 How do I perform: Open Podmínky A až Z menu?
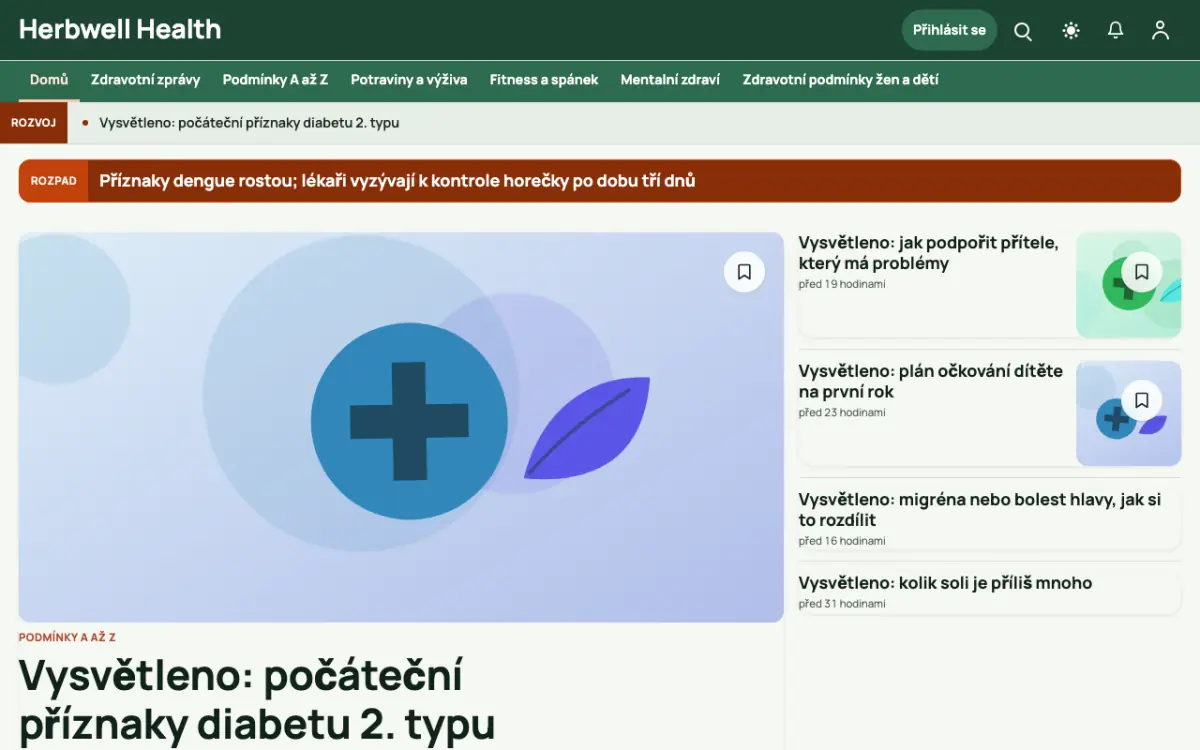275,80
